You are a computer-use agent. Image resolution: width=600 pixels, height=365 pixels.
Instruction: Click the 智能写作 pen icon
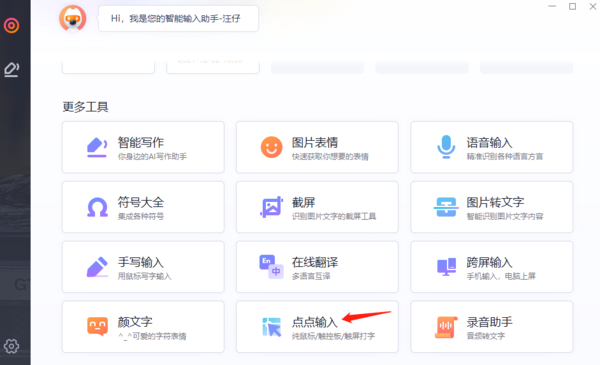pyautogui.click(x=97, y=148)
